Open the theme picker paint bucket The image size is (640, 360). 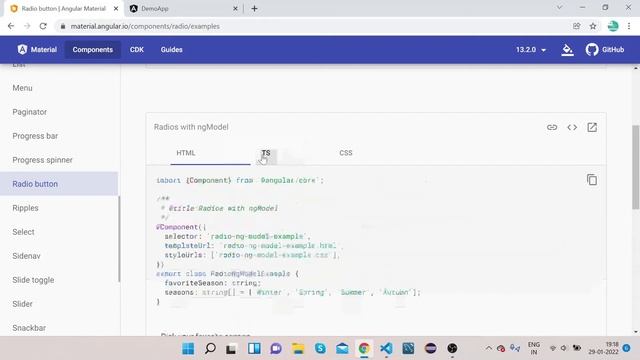pos(567,50)
